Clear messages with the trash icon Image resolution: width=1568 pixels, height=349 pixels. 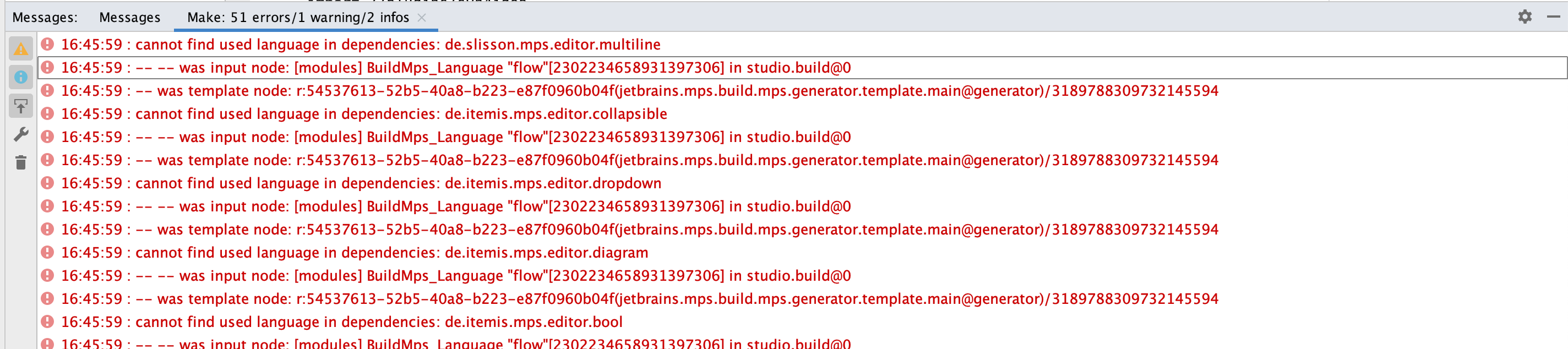[x=21, y=162]
